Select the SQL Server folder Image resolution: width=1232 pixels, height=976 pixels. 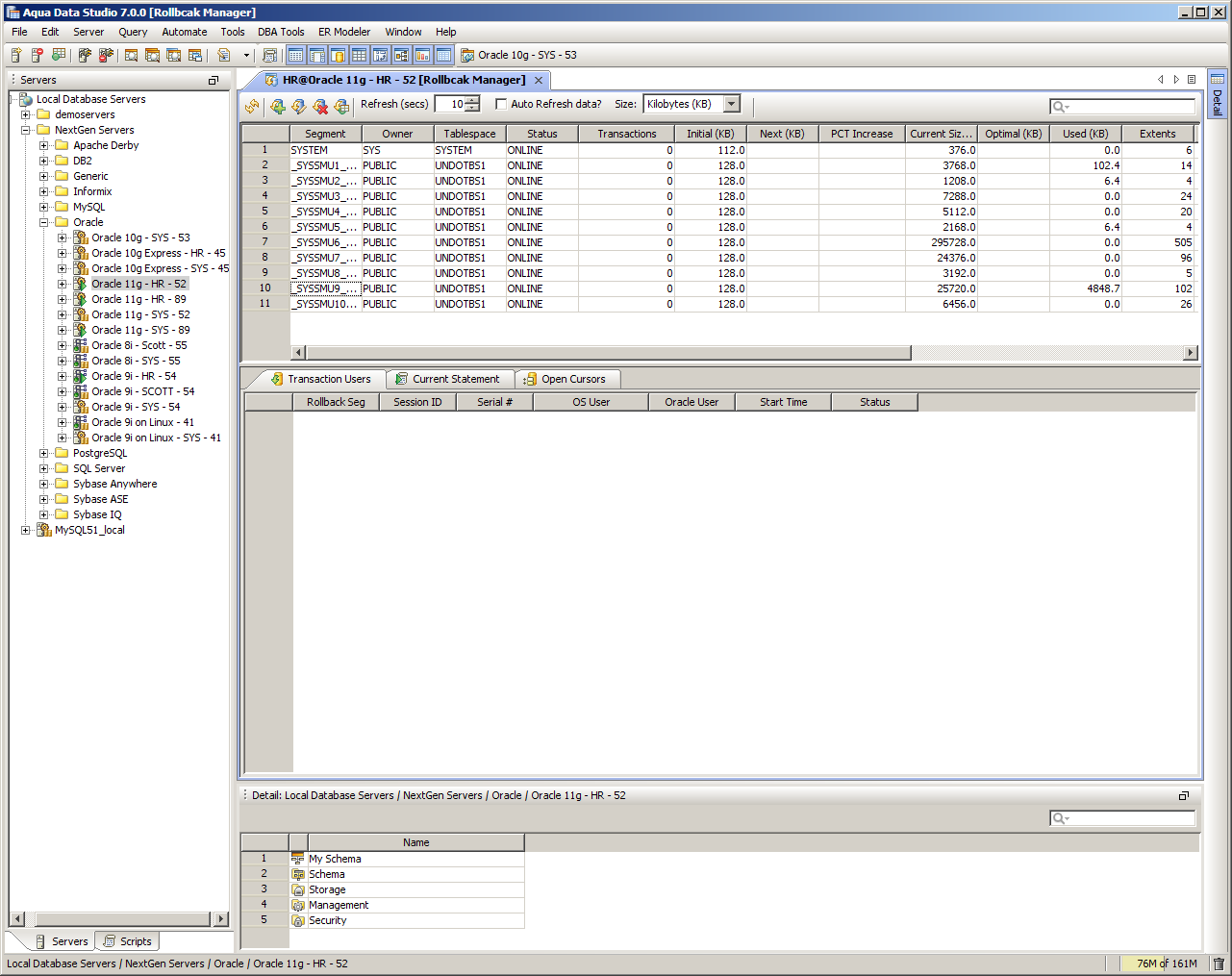(99, 468)
